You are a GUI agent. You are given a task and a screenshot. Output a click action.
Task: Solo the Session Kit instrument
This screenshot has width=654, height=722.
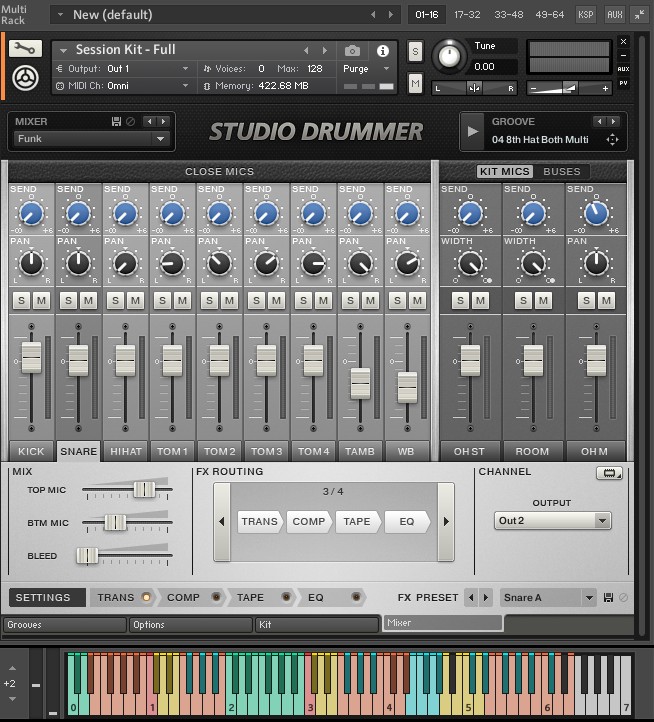click(x=415, y=52)
